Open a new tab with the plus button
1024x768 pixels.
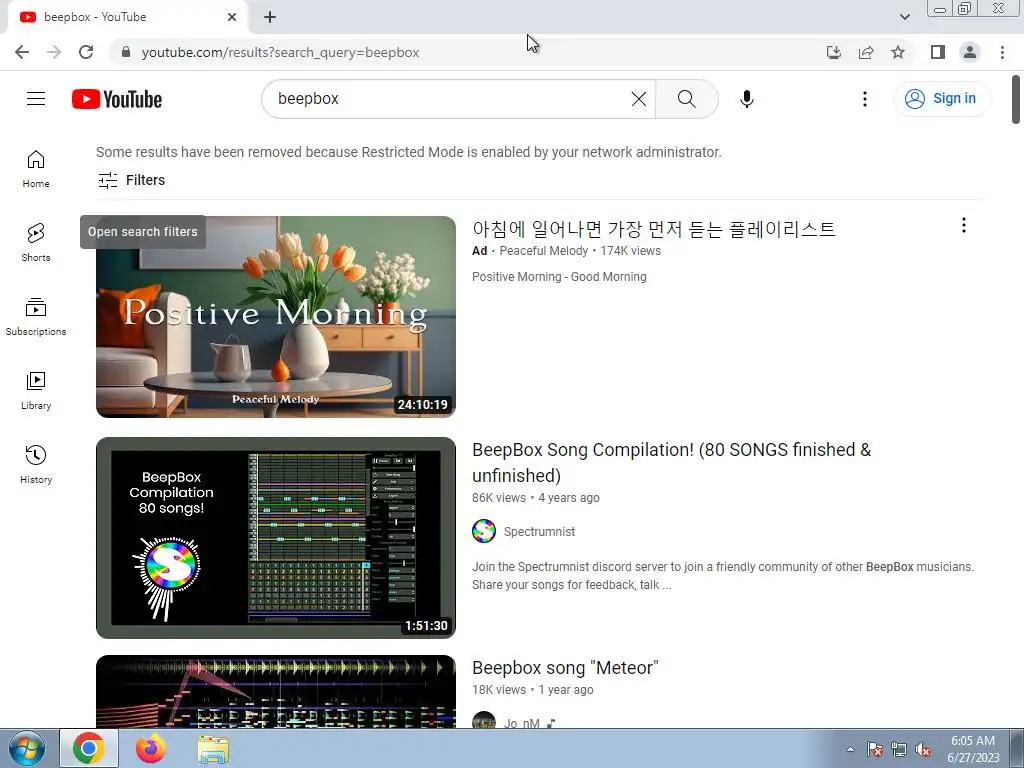(270, 17)
